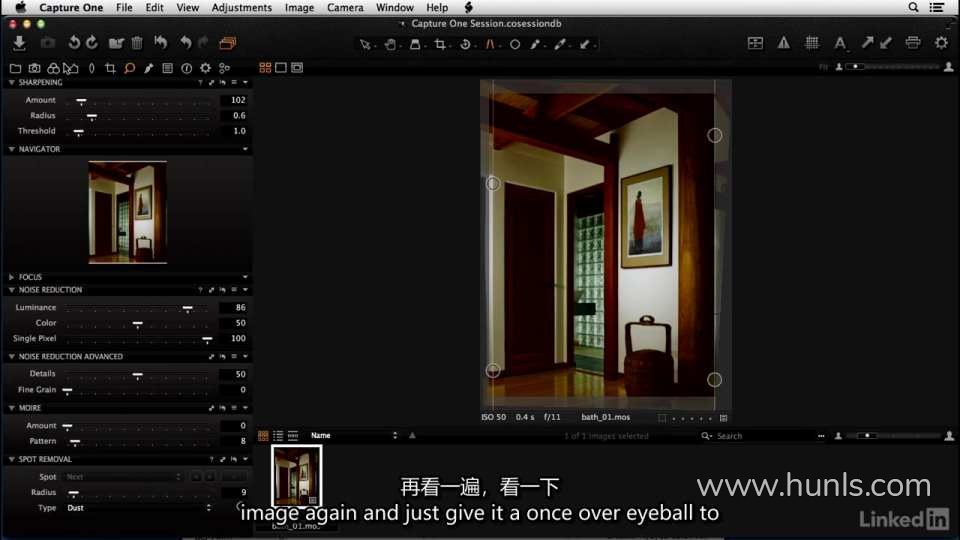Image resolution: width=960 pixels, height=540 pixels.
Task: Collapse the Noise Reduction Advanced panel
Action: pos(12,356)
